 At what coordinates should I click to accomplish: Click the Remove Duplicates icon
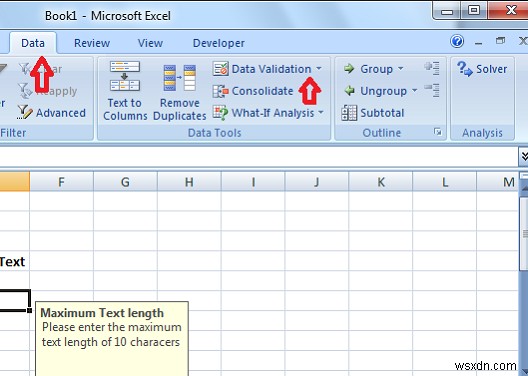point(179,78)
